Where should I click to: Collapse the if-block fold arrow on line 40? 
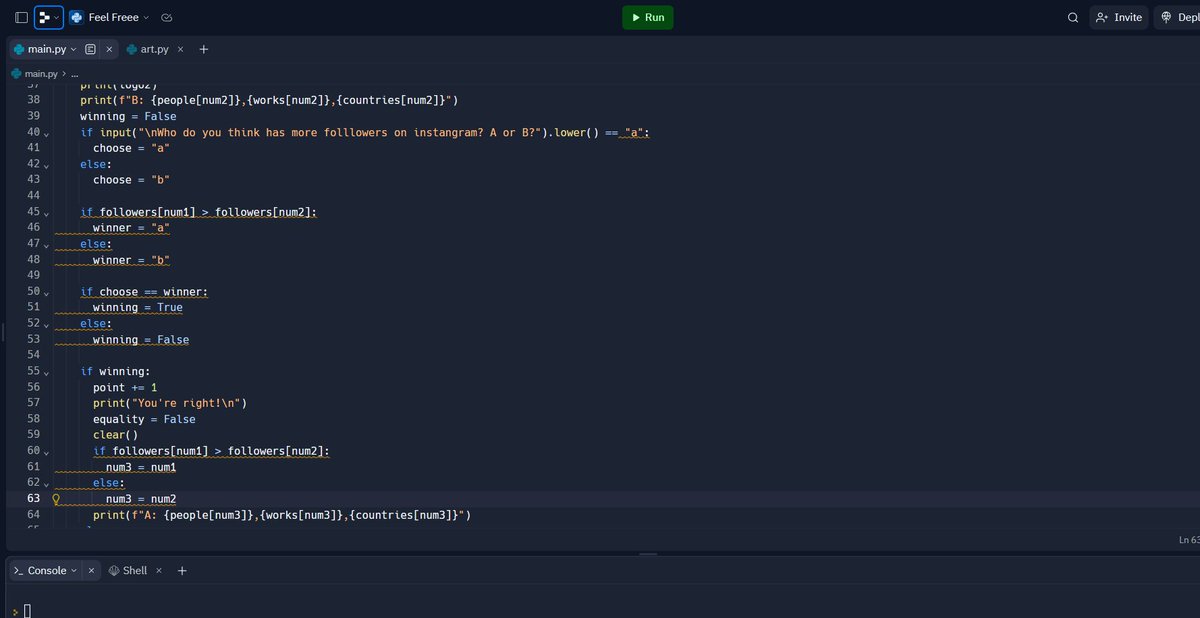point(46,133)
